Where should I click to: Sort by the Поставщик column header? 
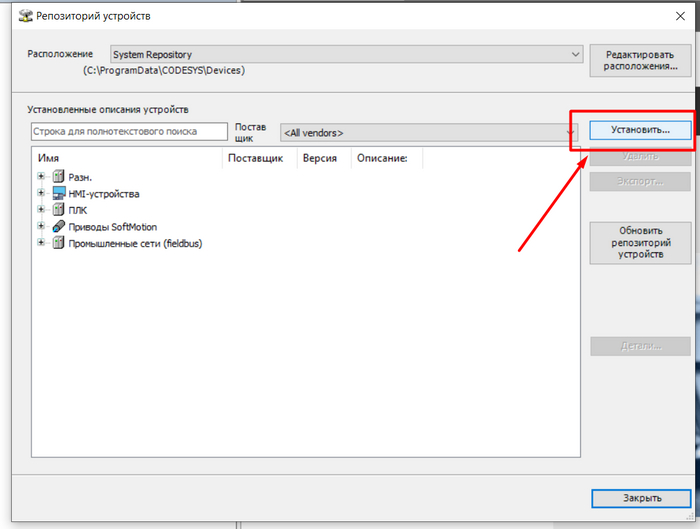point(259,158)
